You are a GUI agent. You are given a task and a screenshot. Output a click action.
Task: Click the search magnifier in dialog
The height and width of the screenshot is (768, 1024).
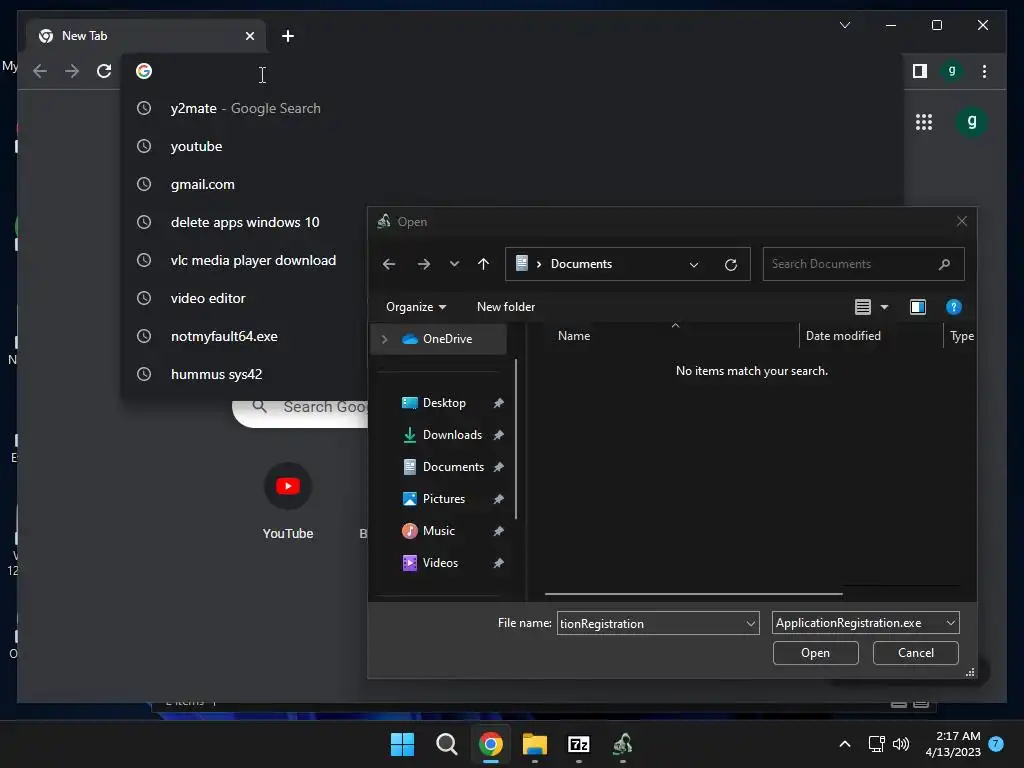(944, 264)
